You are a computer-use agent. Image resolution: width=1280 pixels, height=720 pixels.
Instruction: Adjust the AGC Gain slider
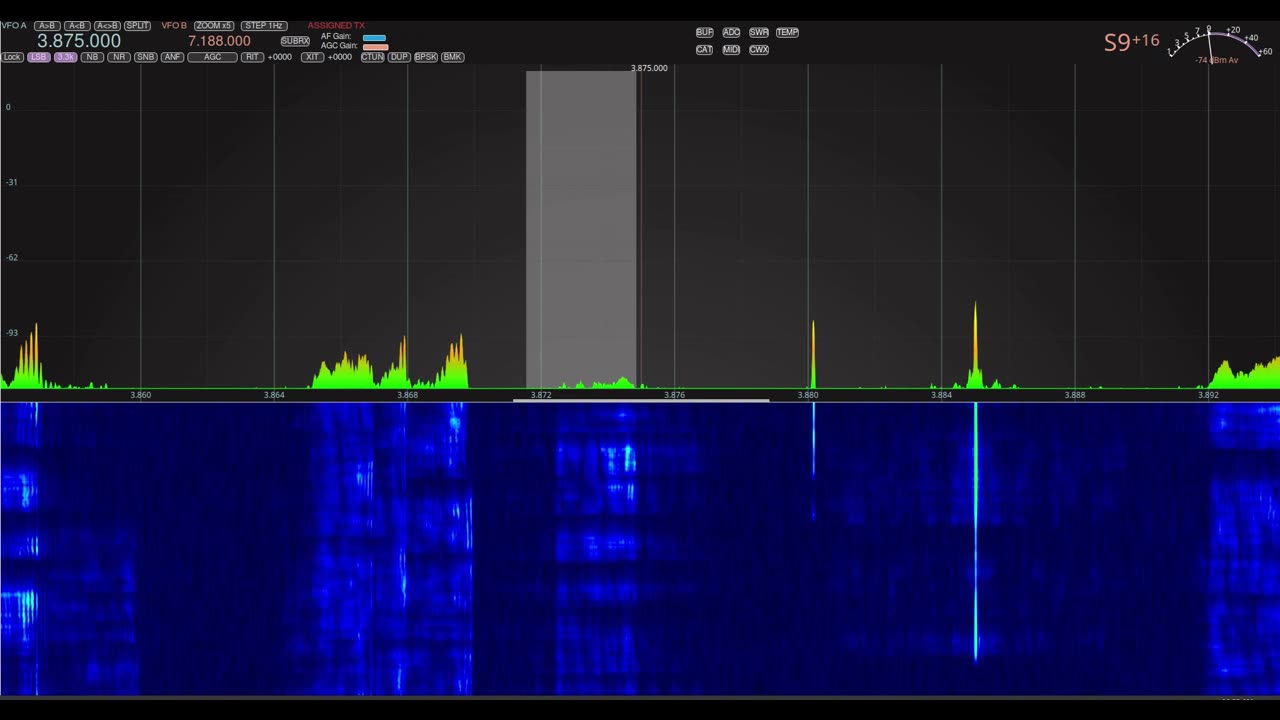click(375, 47)
